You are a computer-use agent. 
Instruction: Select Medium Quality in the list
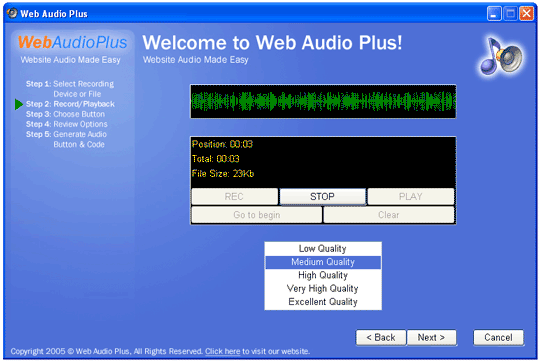[x=323, y=262]
